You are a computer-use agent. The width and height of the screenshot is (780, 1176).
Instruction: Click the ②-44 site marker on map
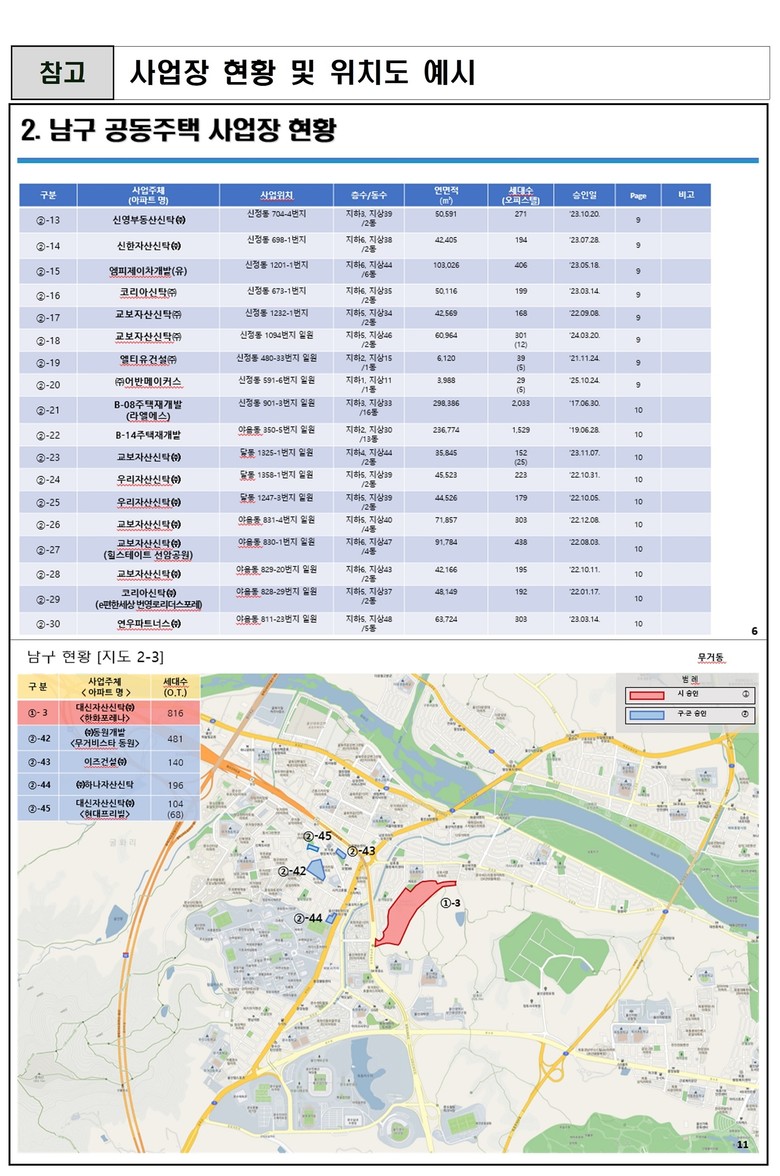click(x=332, y=917)
